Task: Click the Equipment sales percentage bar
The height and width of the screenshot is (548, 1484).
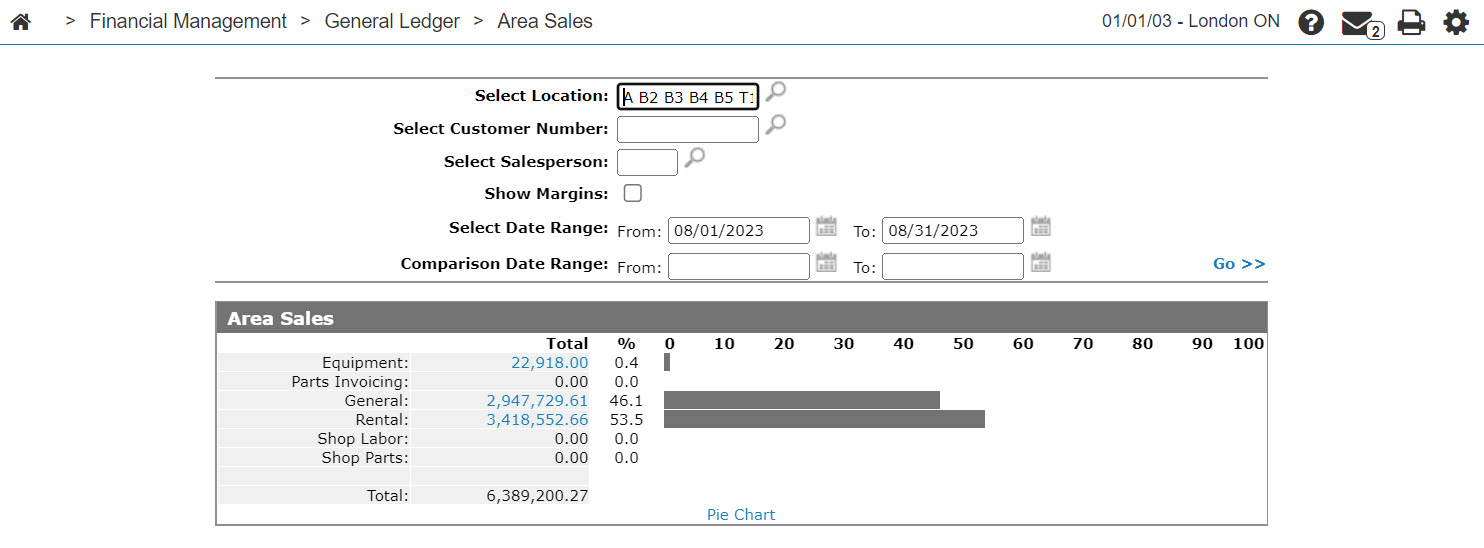Action: 667,362
